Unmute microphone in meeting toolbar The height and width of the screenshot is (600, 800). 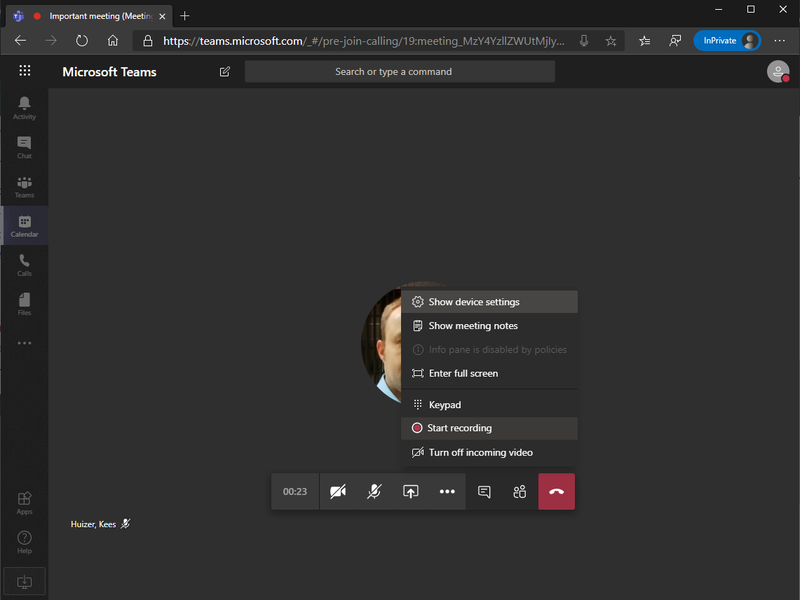374,491
